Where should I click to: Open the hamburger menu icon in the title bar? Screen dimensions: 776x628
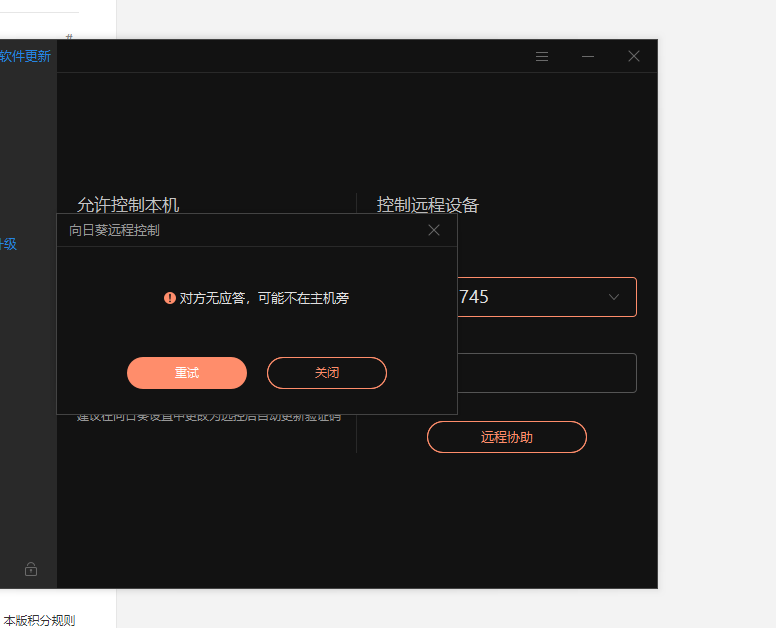(x=542, y=56)
